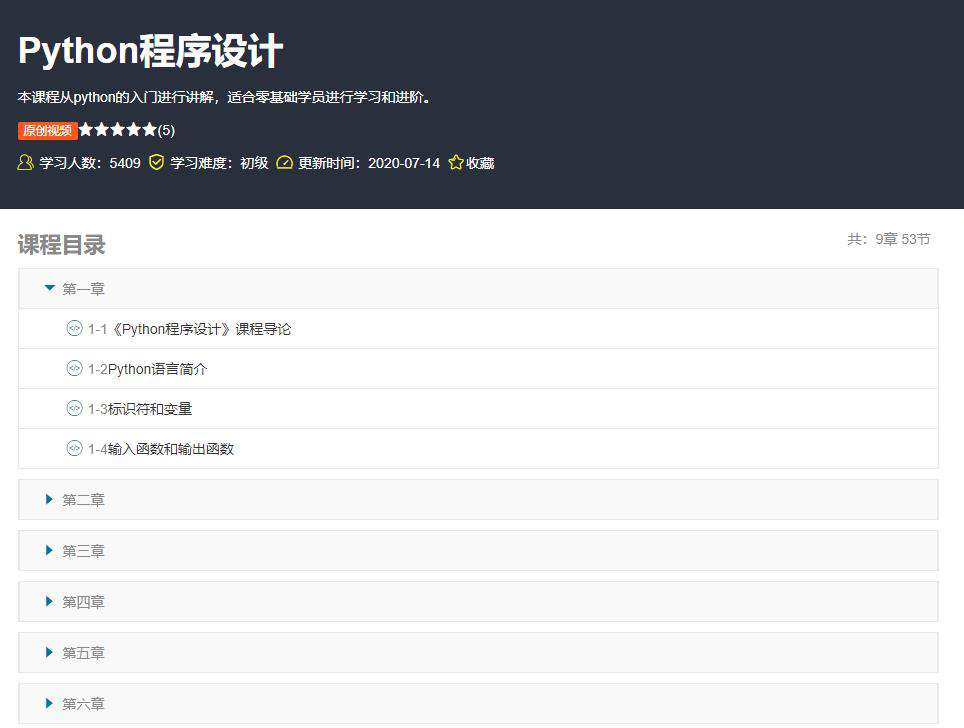The width and height of the screenshot is (964, 728).
Task: Click the 共: 9章 53节 summary
Action: pos(889,239)
